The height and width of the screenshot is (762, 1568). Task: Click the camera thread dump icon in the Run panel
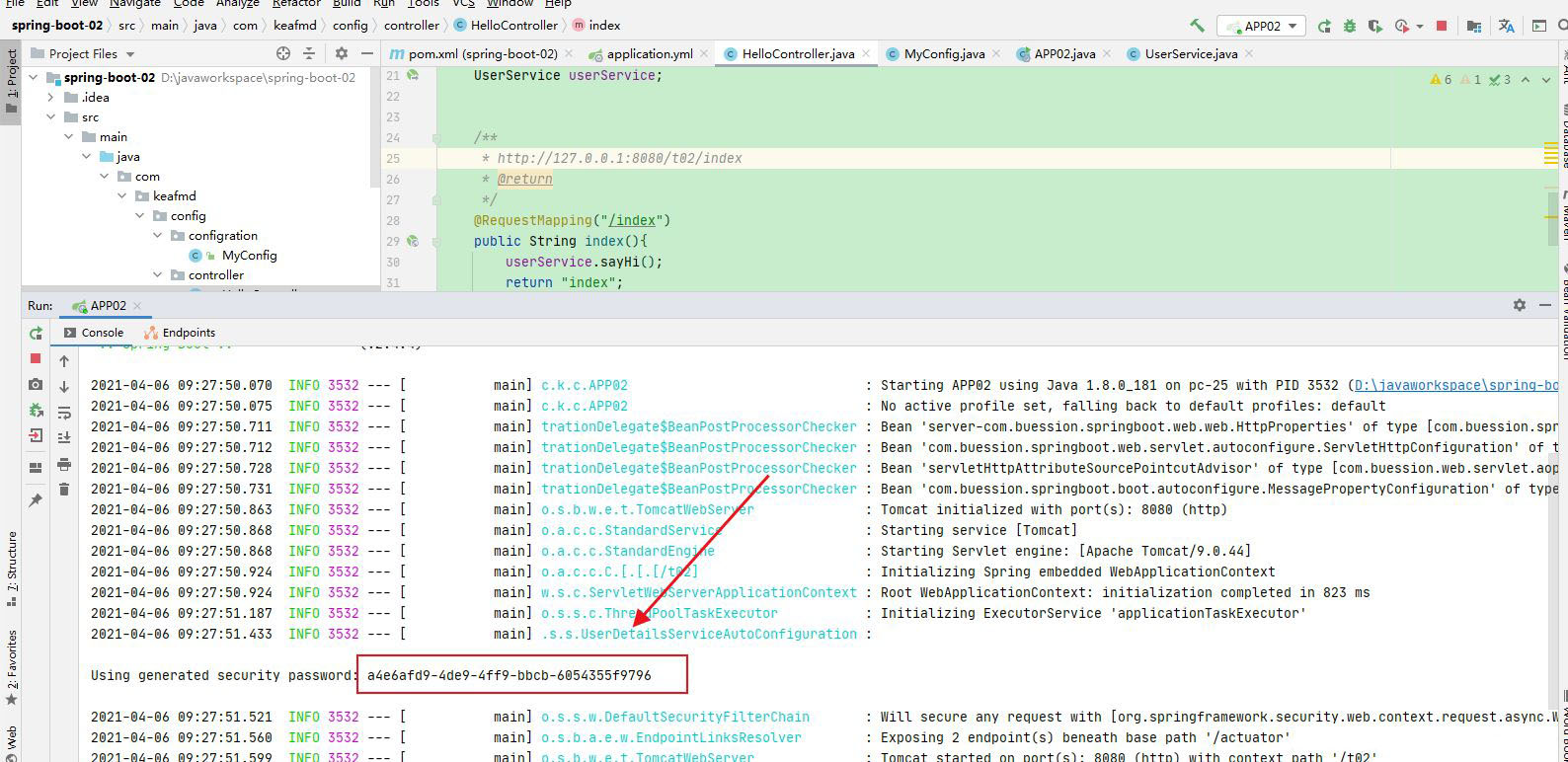pos(36,384)
